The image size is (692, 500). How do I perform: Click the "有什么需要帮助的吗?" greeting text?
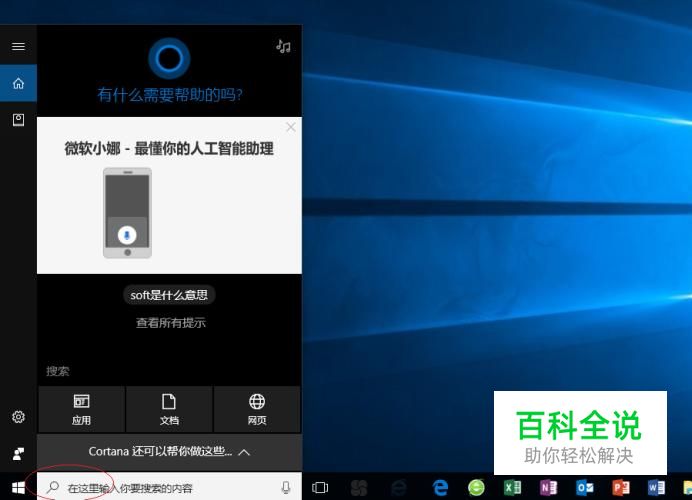170,94
